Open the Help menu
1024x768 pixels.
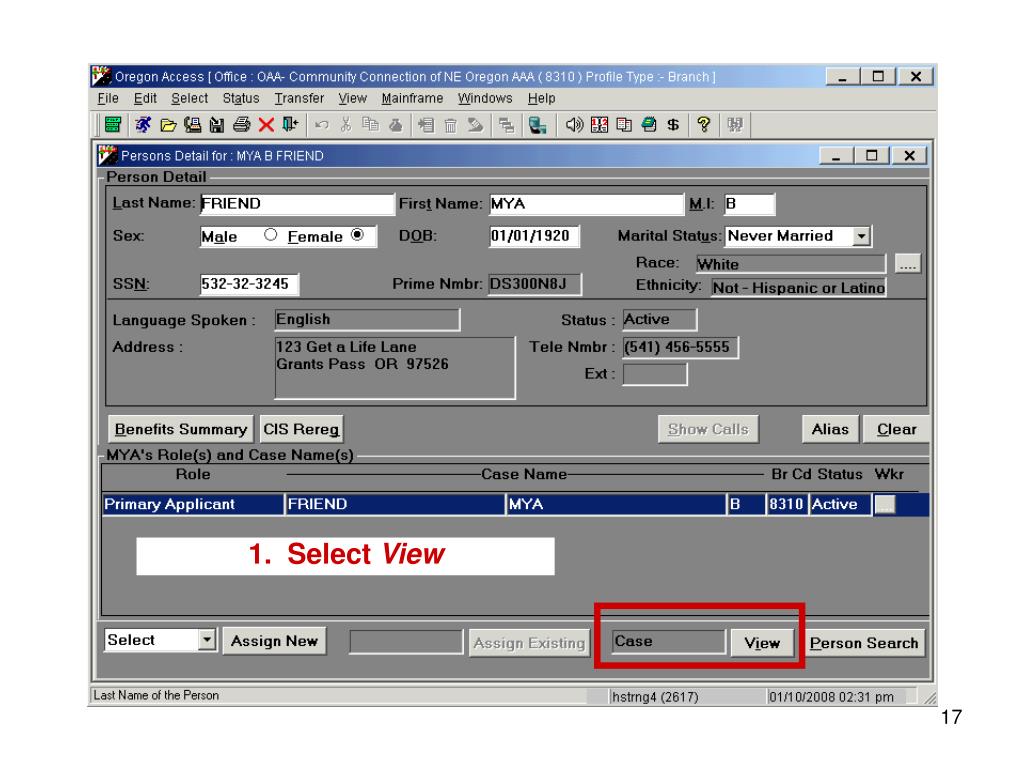pyautogui.click(x=541, y=98)
